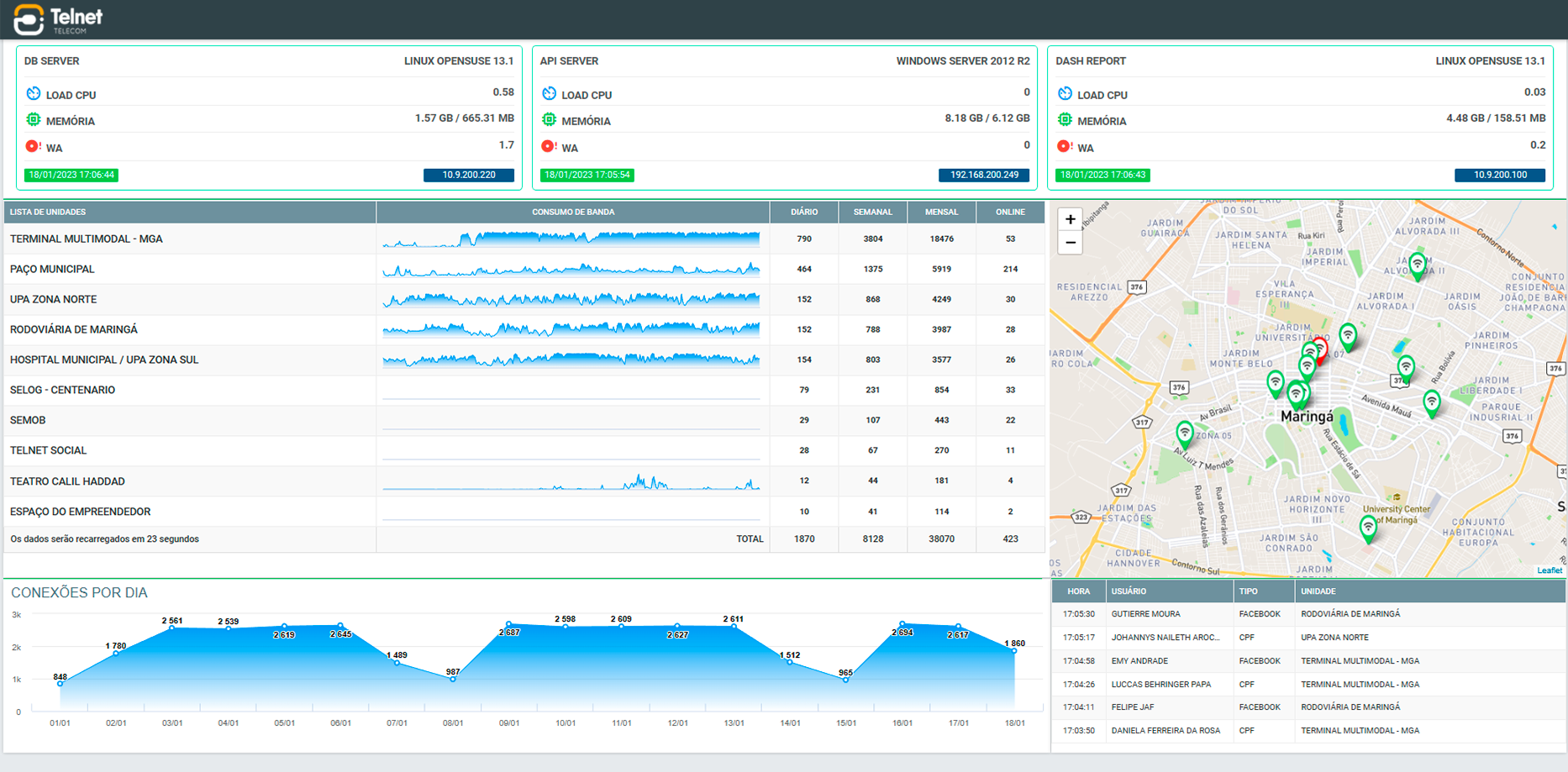Screen dimensions: 1568x772
Task: Select login row for Gutierre Moura
Action: click(1308, 614)
